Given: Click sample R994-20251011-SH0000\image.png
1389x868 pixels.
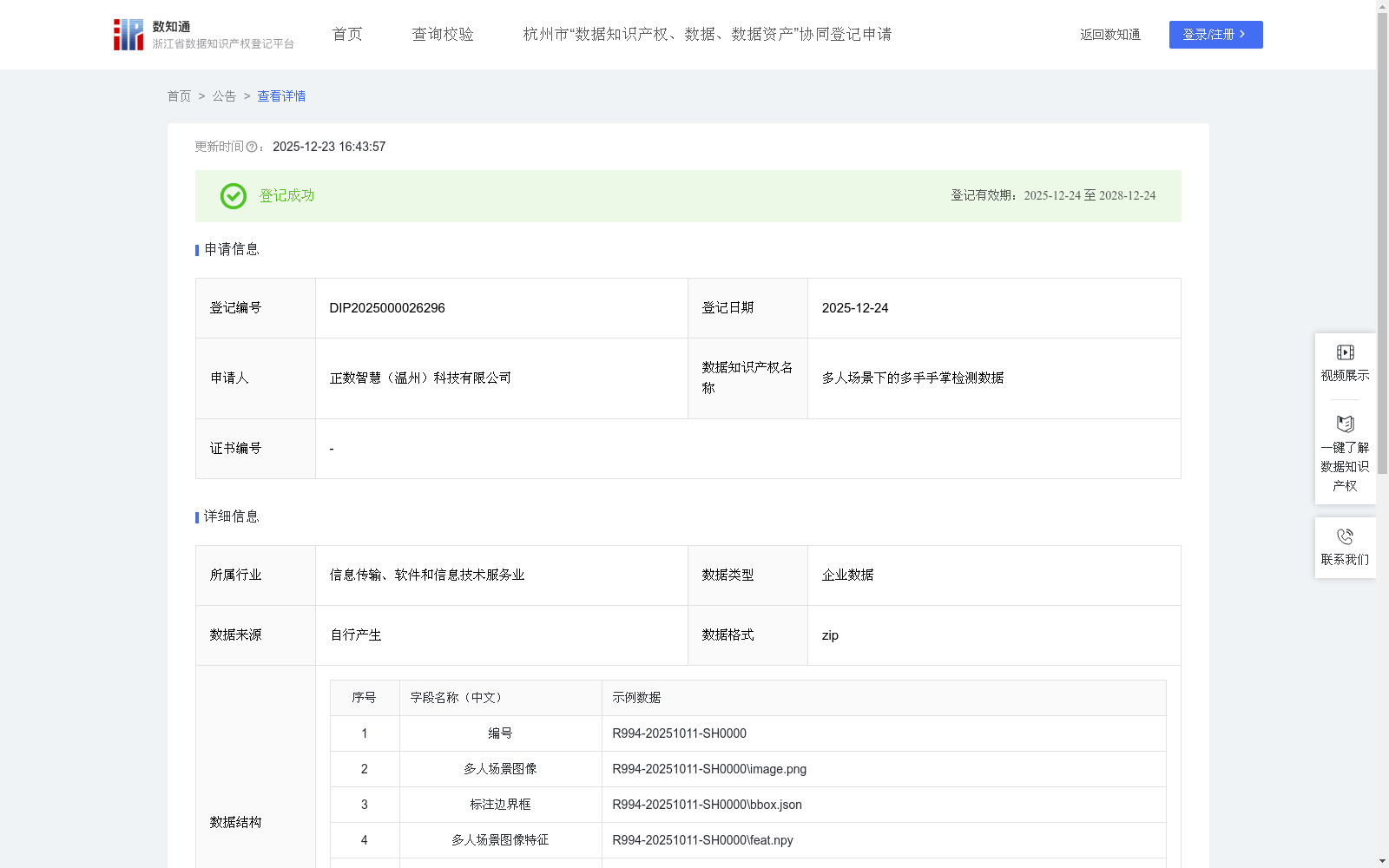Looking at the screenshot, I should [709, 769].
